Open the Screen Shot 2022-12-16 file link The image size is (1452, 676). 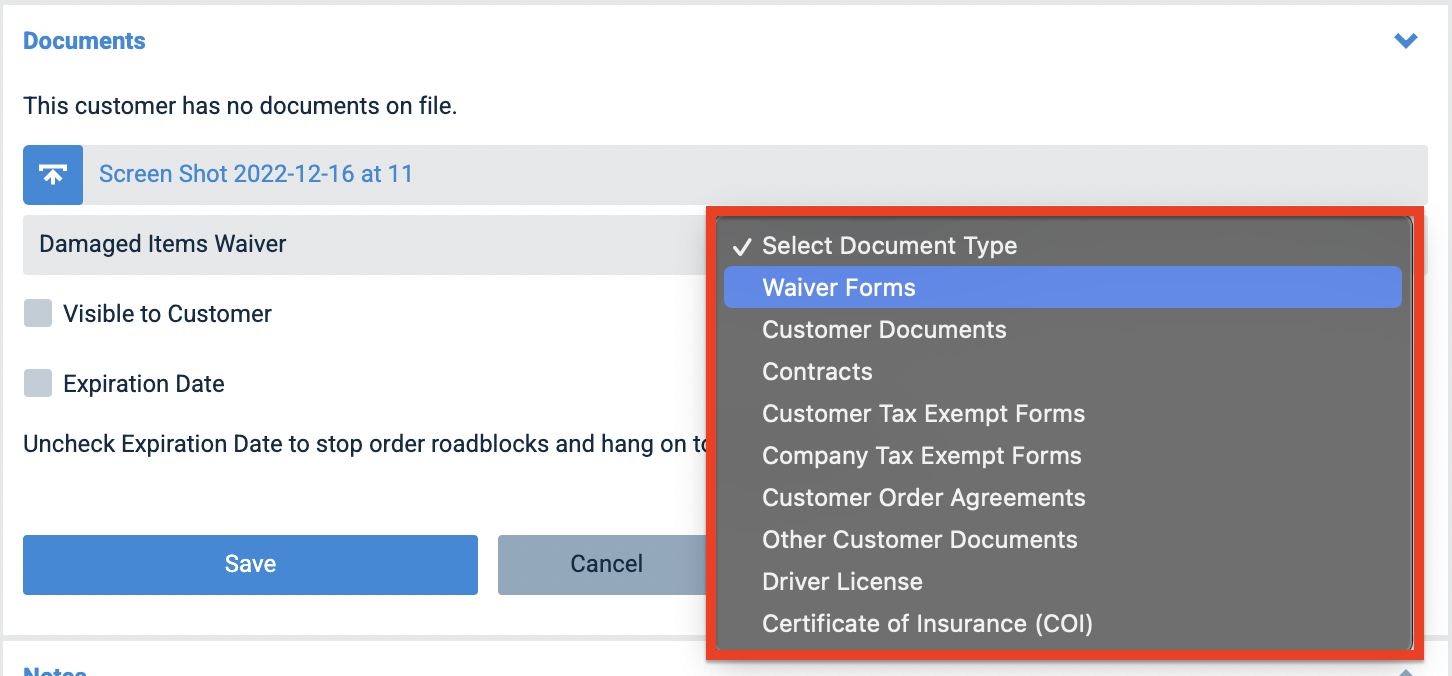256,174
